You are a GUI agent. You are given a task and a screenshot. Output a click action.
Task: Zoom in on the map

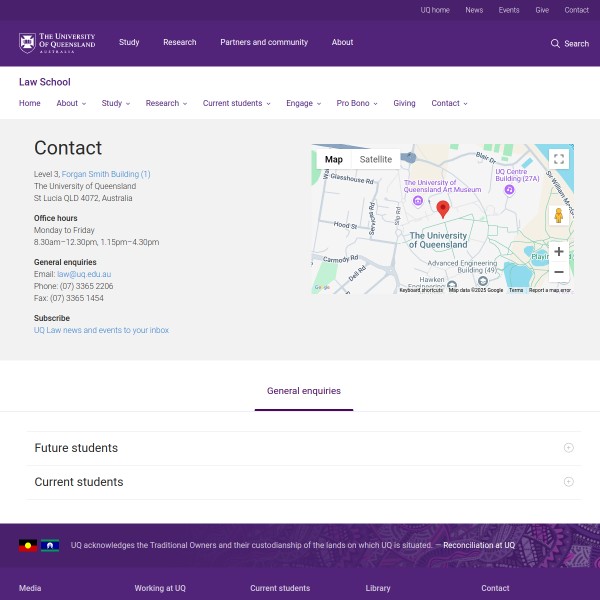click(x=558, y=251)
